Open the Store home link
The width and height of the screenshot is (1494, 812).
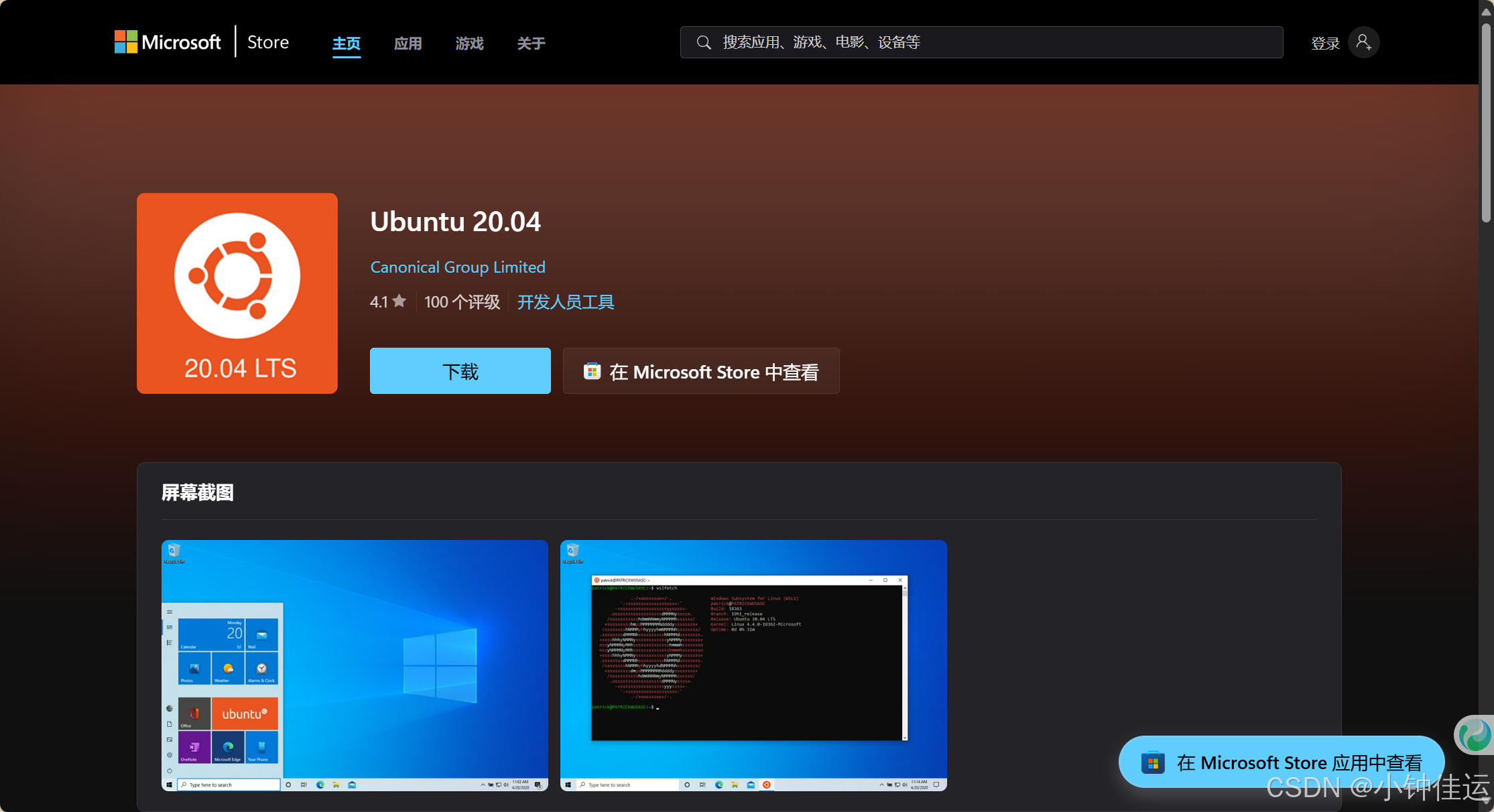pos(268,42)
